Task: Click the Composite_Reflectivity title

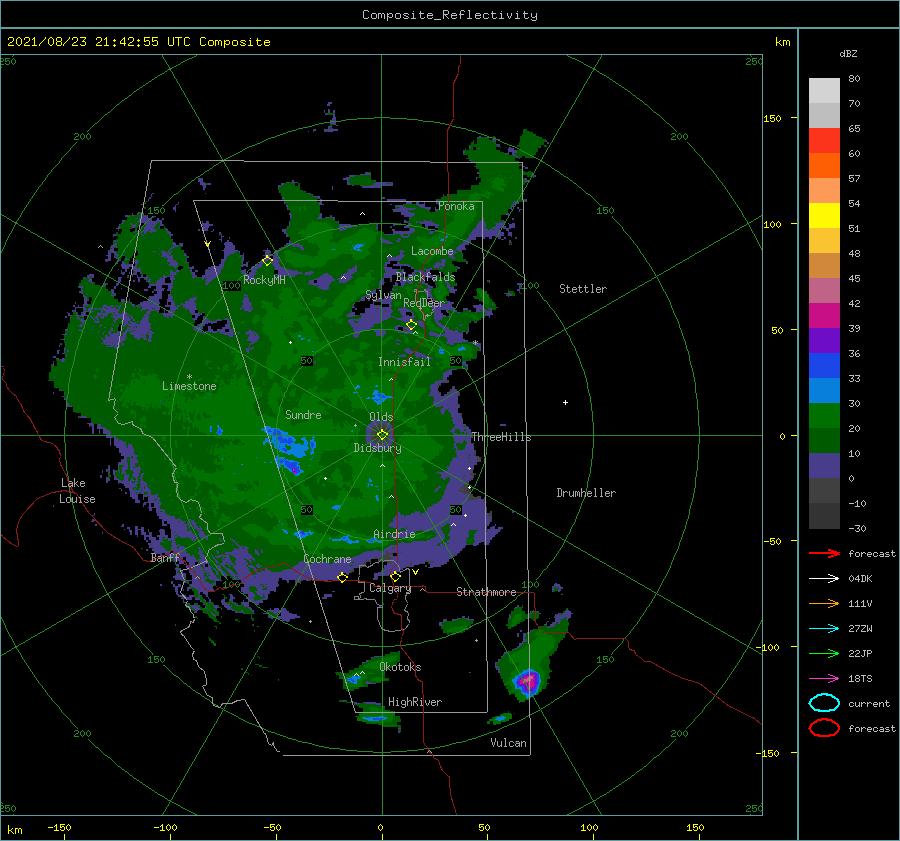Action: coord(449,15)
